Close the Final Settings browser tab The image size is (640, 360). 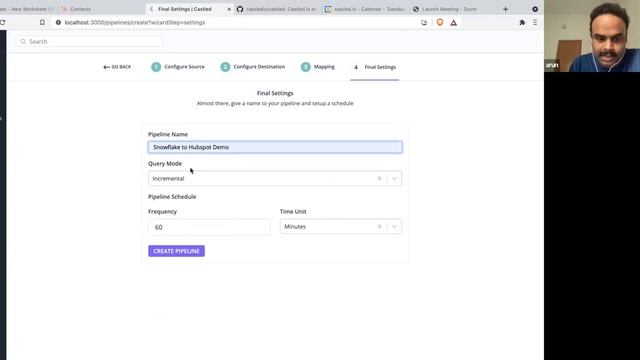[x=229, y=9]
